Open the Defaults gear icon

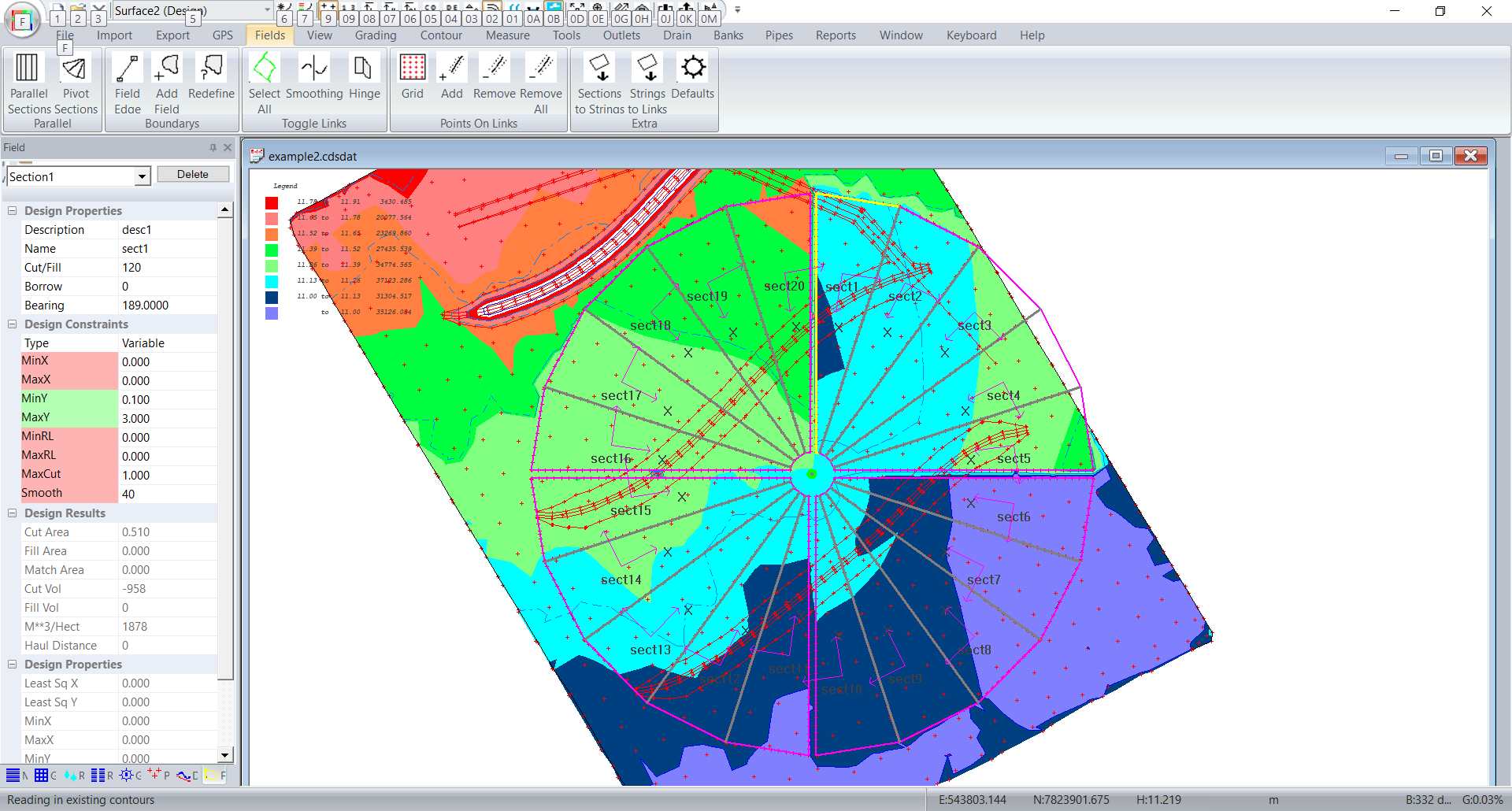(x=693, y=69)
